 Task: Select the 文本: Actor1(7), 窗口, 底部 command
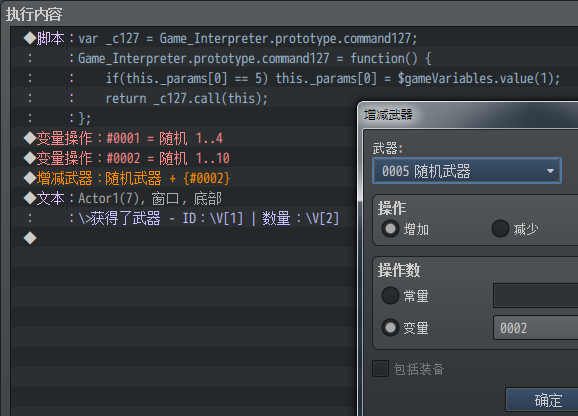[x=184, y=198]
